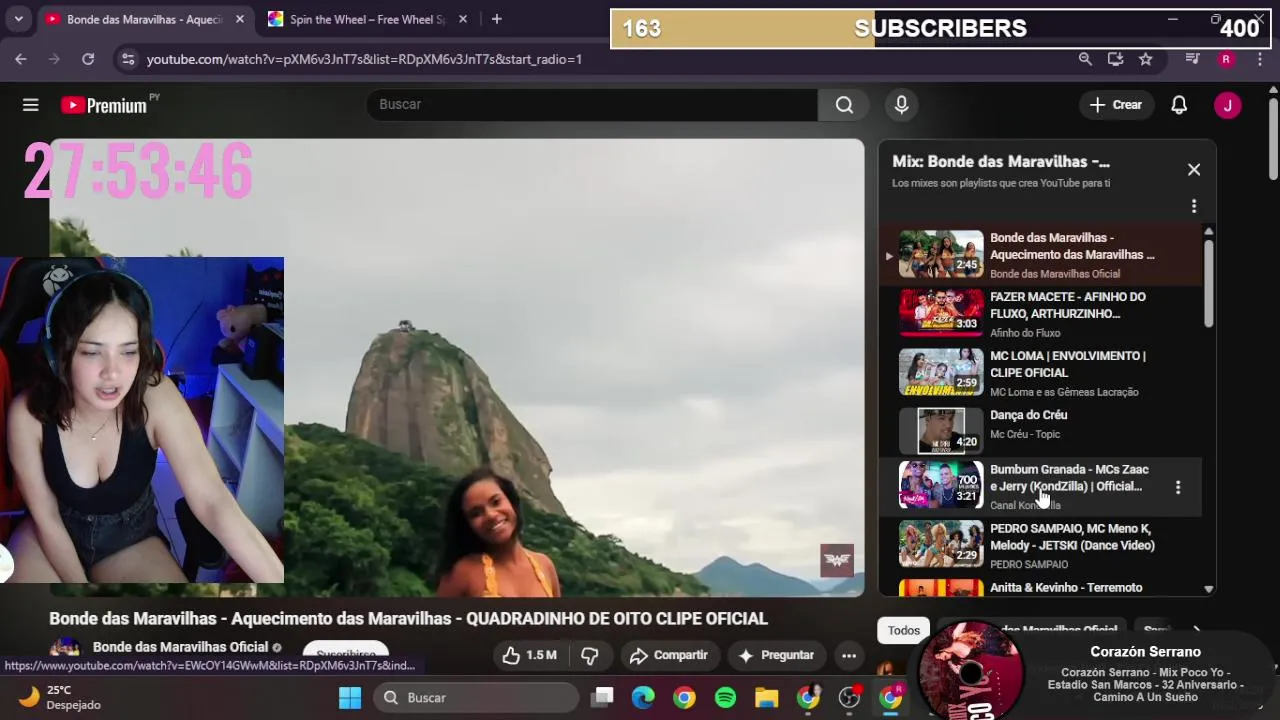1280x720 pixels.
Task: Click Mix: Bonde das Maravilhas playlist heading
Action: (1001, 162)
